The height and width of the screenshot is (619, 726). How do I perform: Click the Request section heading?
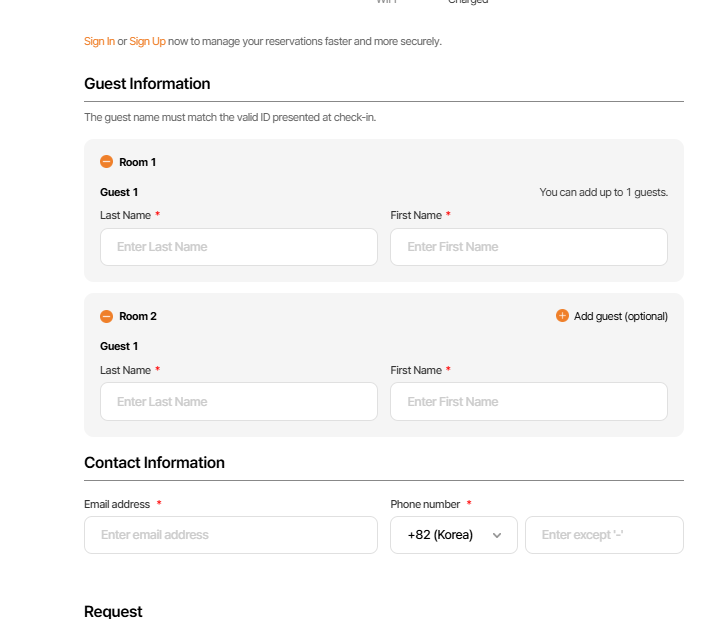click(113, 611)
